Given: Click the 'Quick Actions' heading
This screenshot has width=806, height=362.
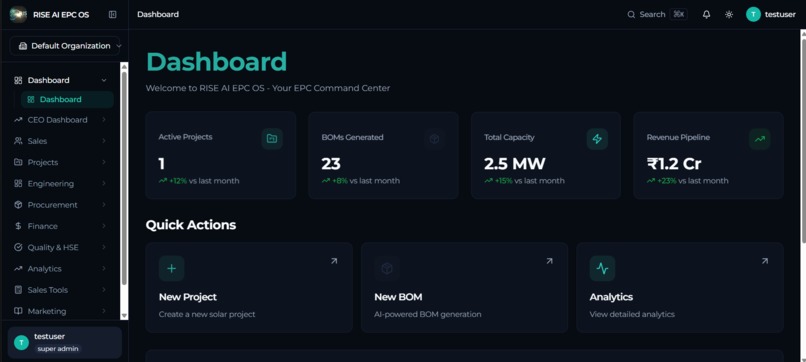Looking at the screenshot, I should click(x=191, y=225).
